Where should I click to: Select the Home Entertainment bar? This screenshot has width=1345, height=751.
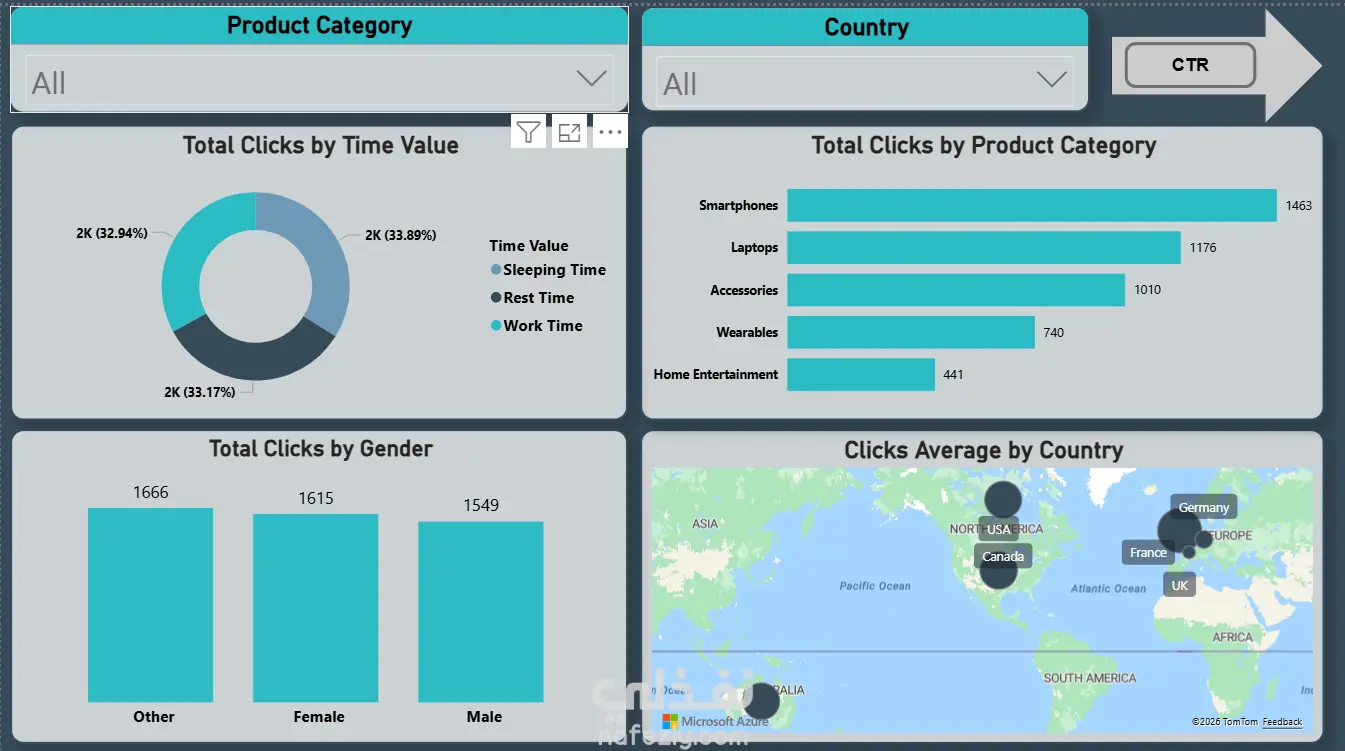tap(861, 375)
